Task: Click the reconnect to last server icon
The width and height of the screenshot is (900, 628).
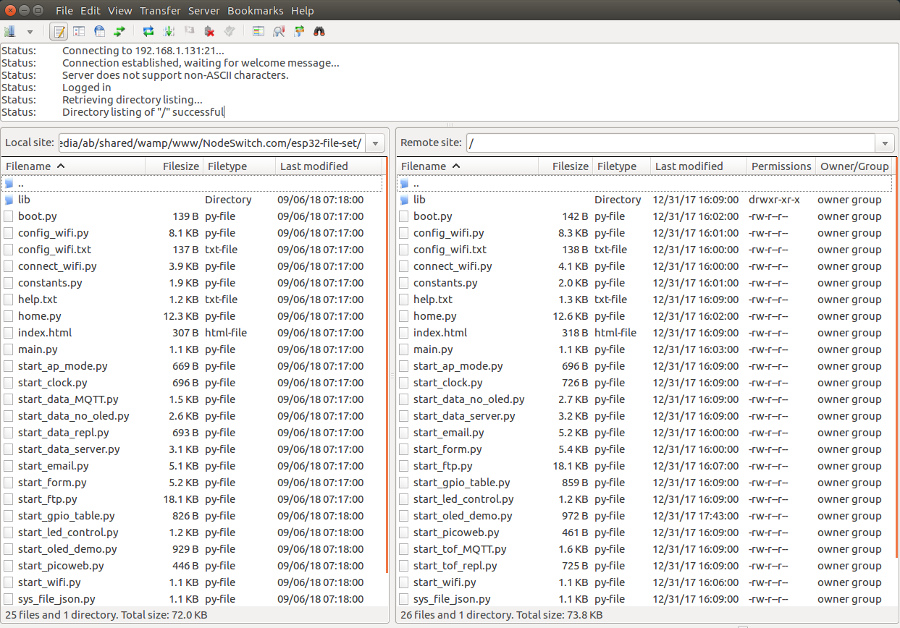Action: (x=229, y=32)
